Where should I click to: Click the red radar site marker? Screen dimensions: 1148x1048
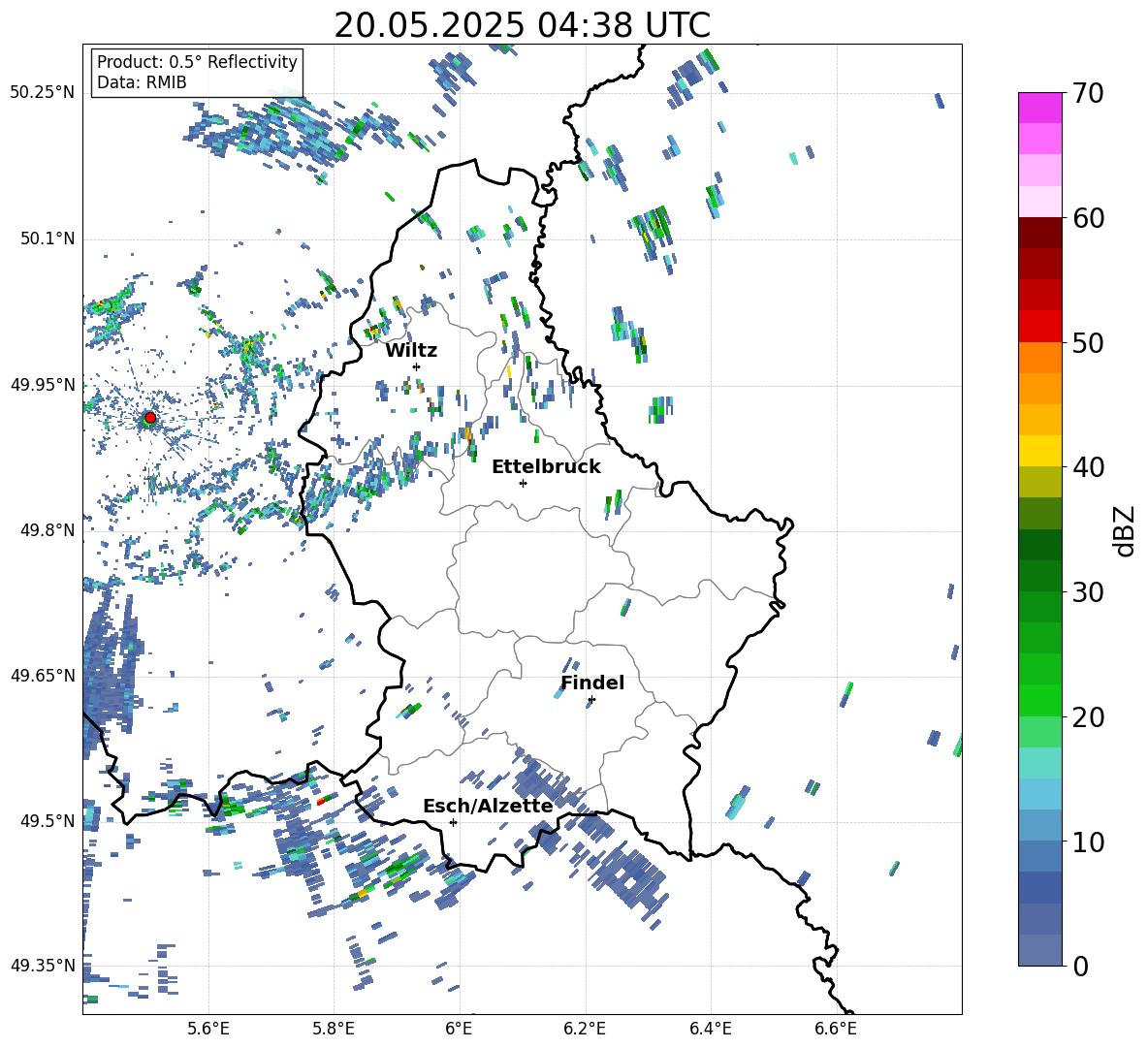point(150,417)
